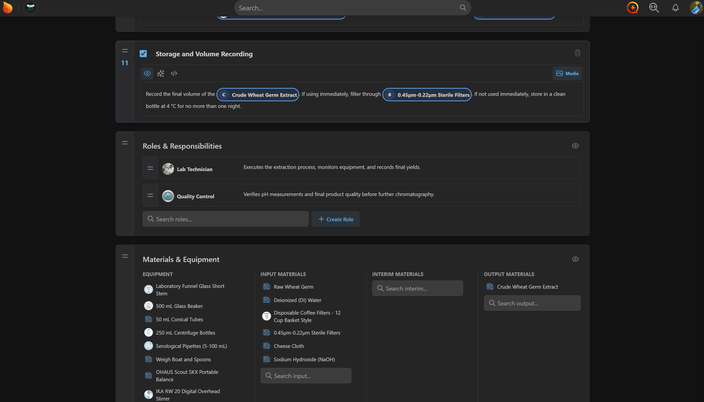Click the Lab Technician avatar
704x402 pixels.
[168, 169]
